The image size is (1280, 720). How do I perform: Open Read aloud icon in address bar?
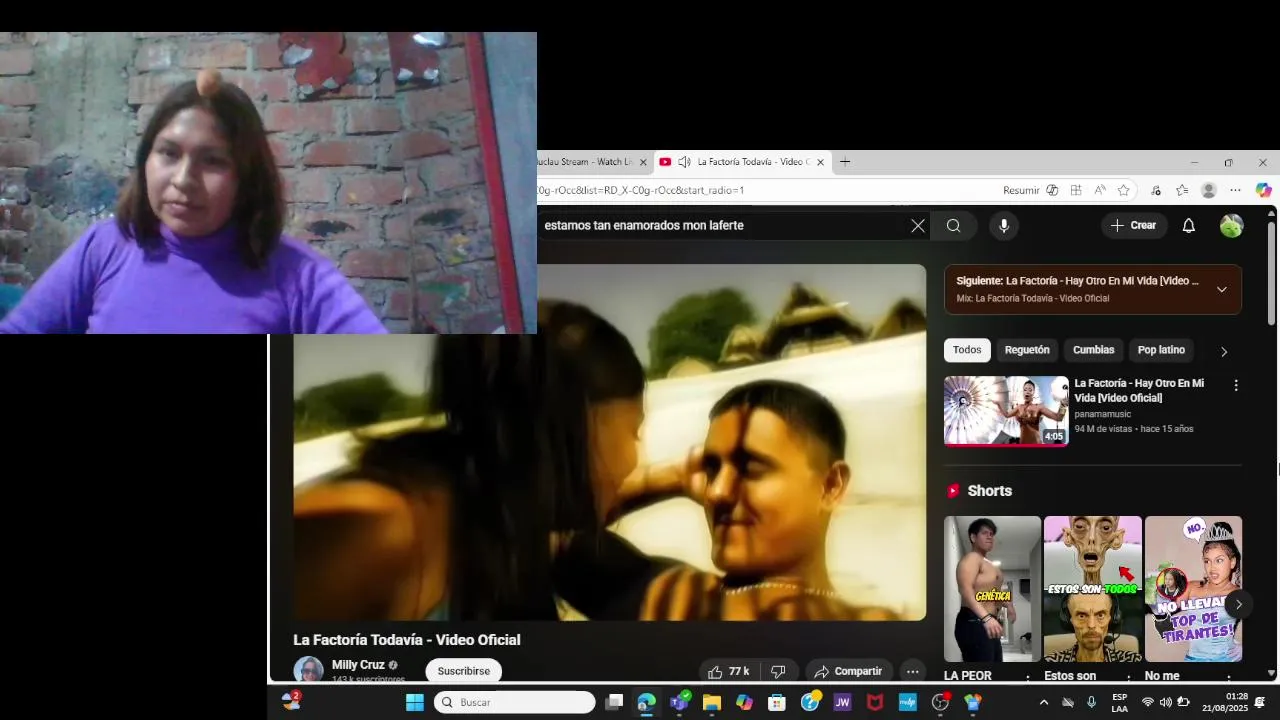click(1100, 190)
